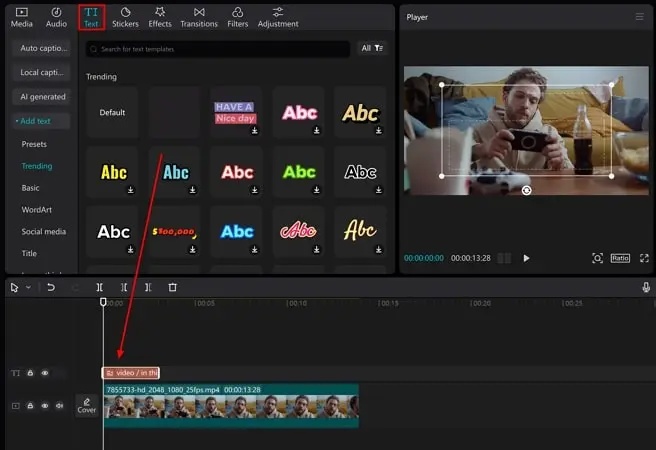Delete right of playhead
This screenshot has height=450, width=656.
point(148,287)
